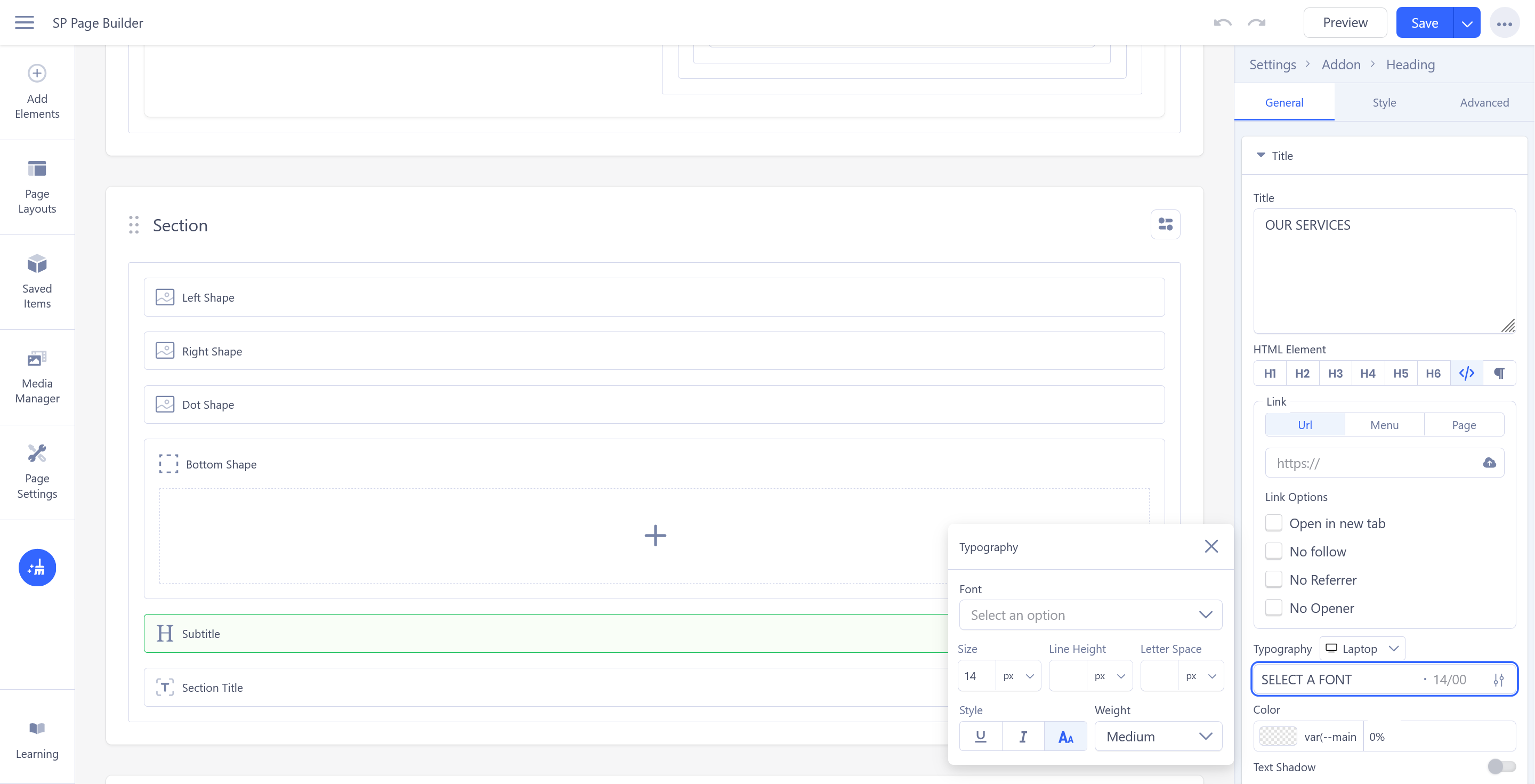Click the undo arrow icon
Viewport: 1535px width, 784px height.
[1222, 22]
